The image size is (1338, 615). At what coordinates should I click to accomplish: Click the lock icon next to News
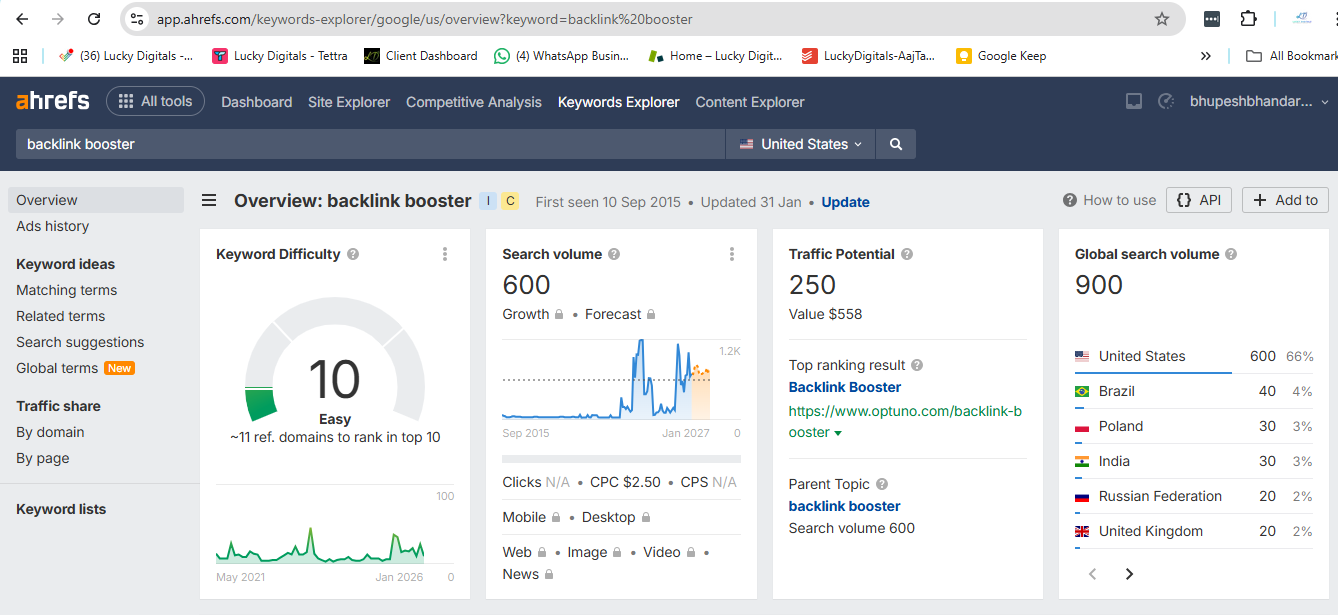tap(549, 574)
